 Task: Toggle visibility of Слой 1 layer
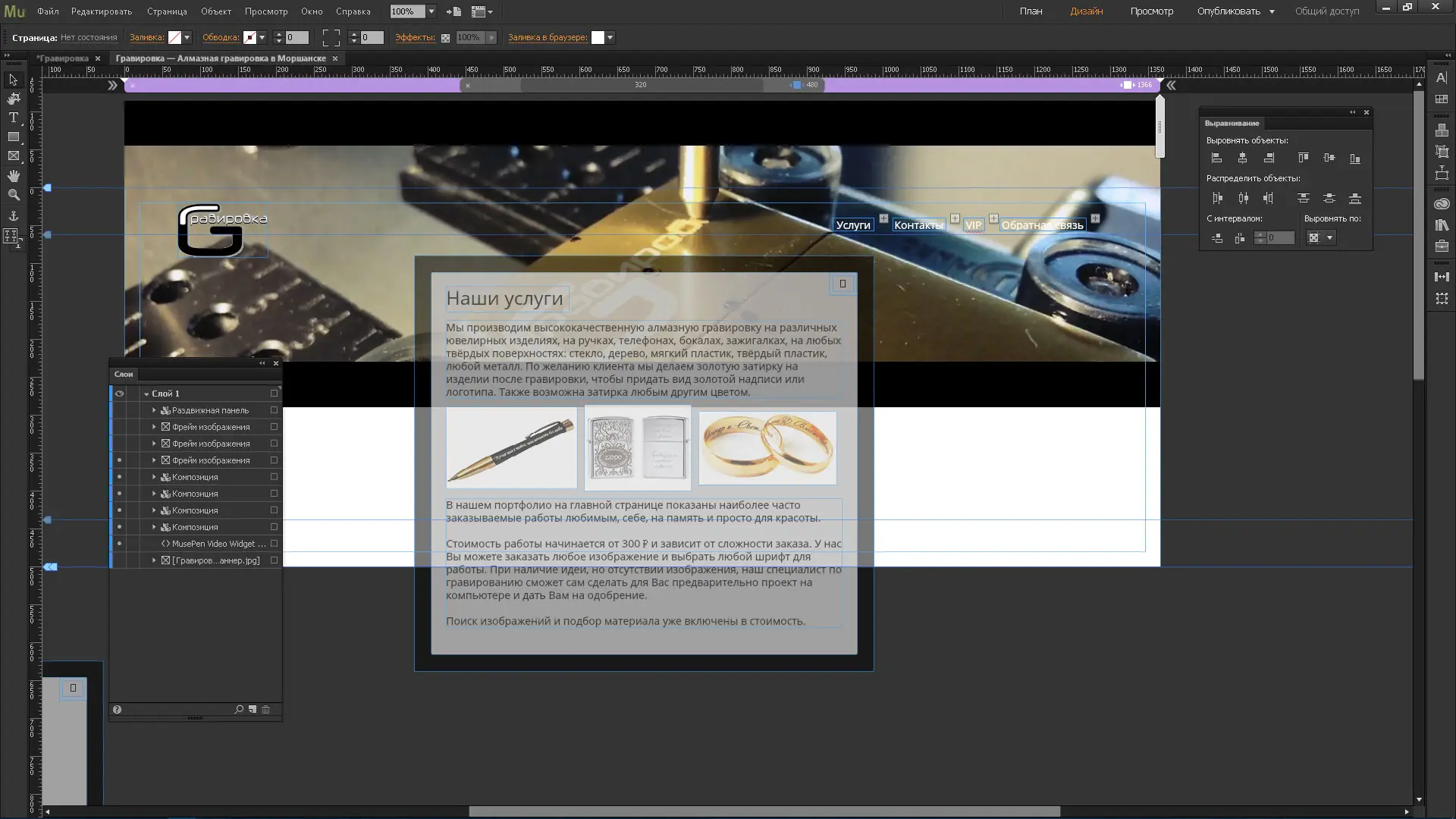click(119, 394)
